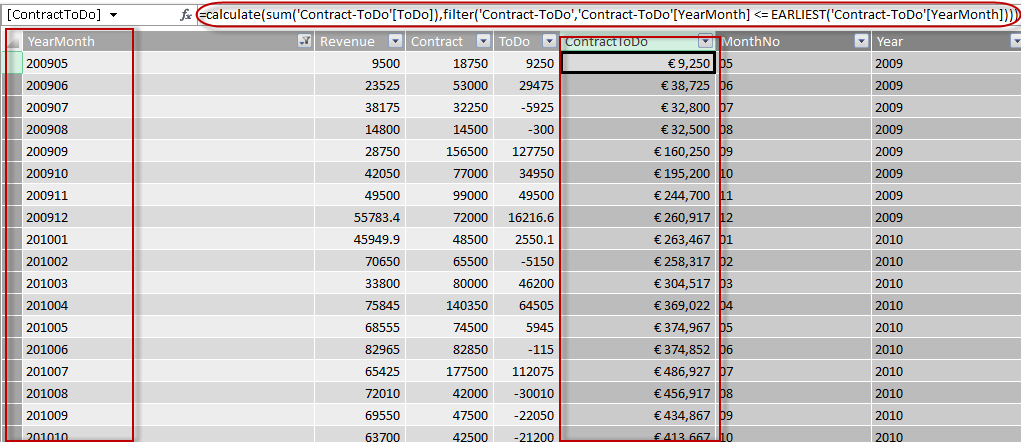Click the ToDo cell showing -30010
Image resolution: width=1021 pixels, height=442 pixels.
pyautogui.click(x=527, y=393)
